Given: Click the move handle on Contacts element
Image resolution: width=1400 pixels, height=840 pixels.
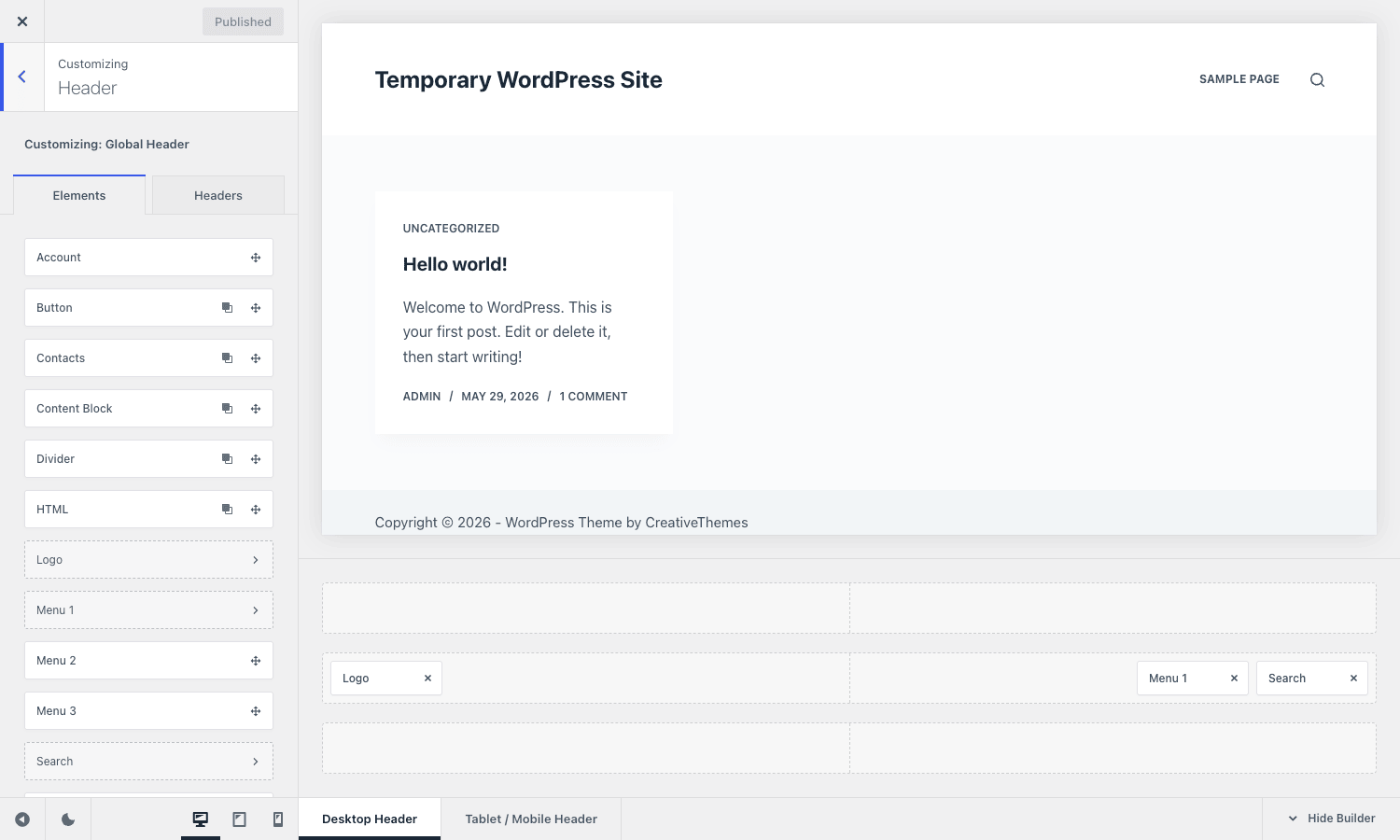Looking at the screenshot, I should coord(256,358).
